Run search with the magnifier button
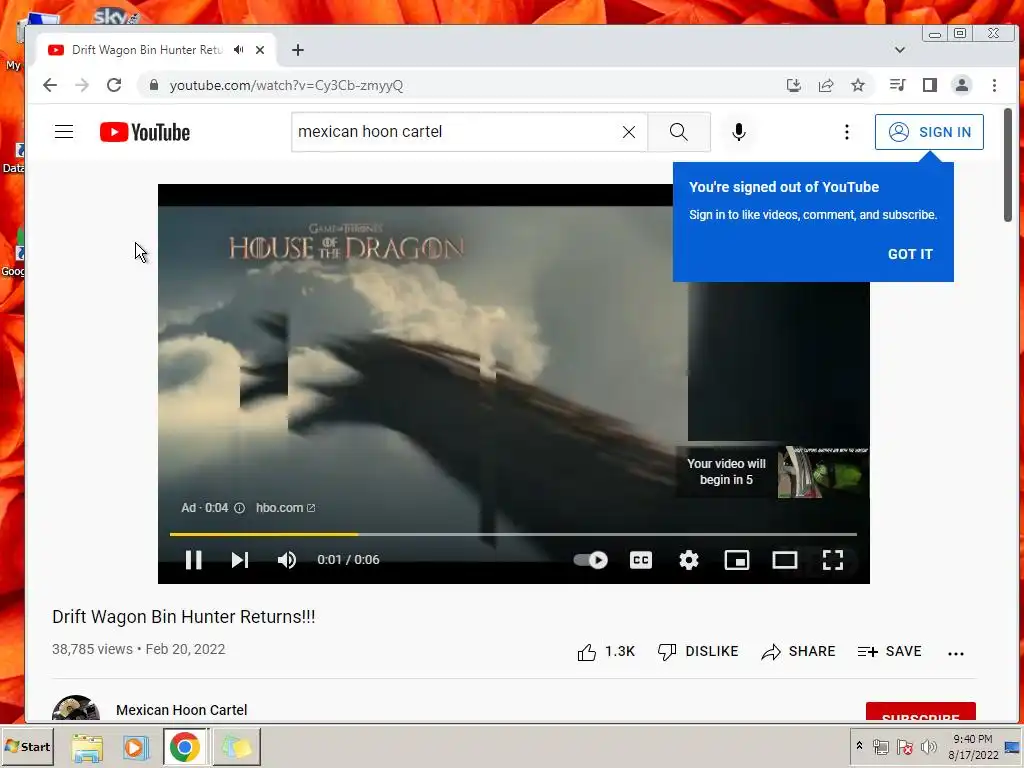Viewport: 1024px width, 768px height. (679, 132)
